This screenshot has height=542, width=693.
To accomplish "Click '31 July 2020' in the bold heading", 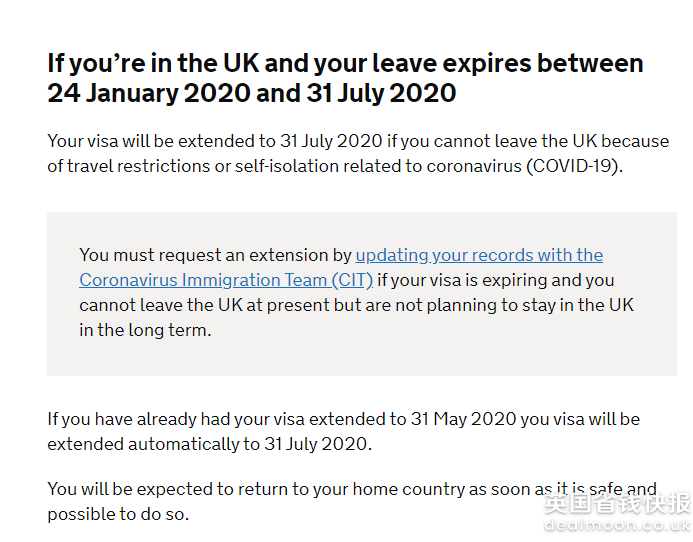I will pyautogui.click(x=381, y=93).
